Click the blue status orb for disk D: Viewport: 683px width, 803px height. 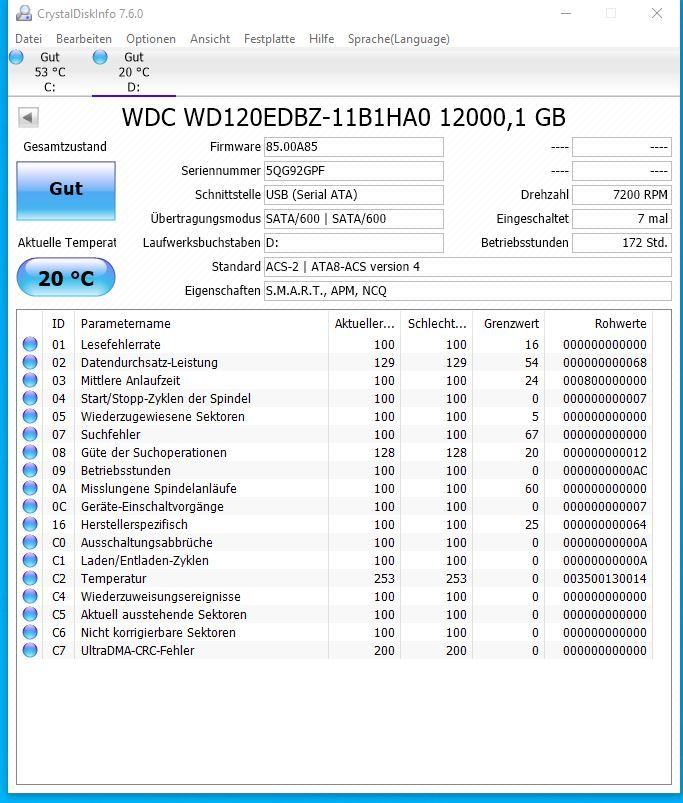tap(100, 57)
